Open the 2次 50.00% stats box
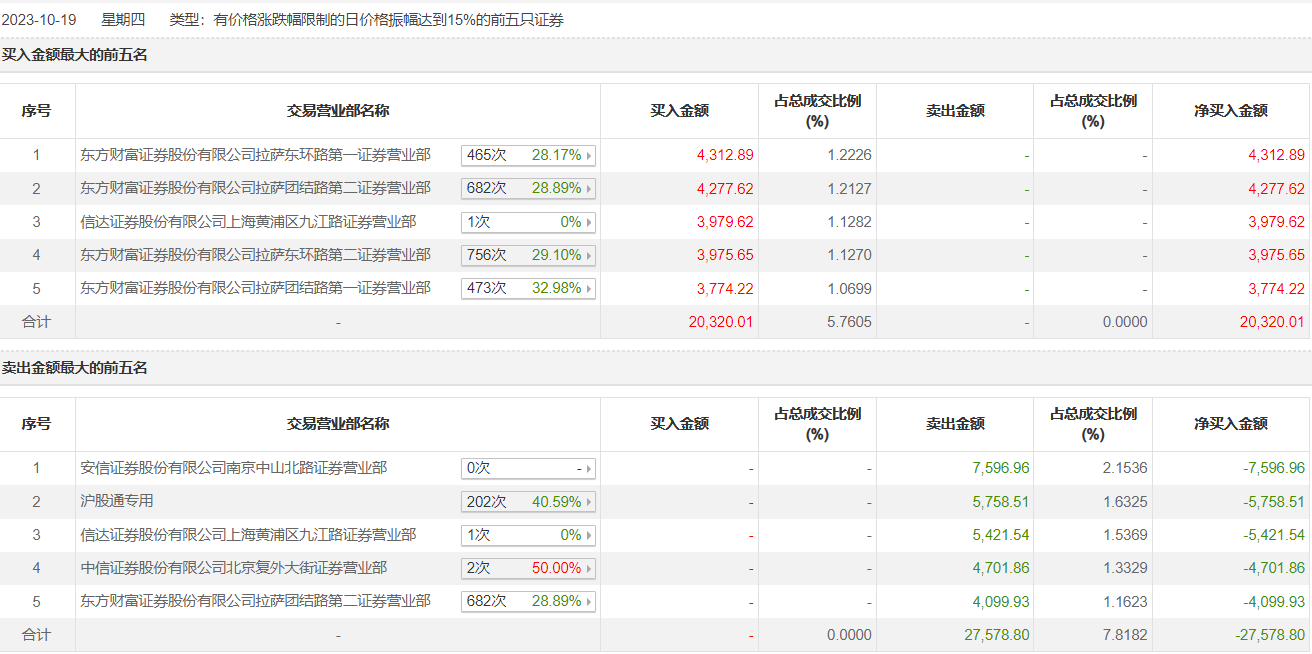The height and width of the screenshot is (654, 1312). pos(528,568)
